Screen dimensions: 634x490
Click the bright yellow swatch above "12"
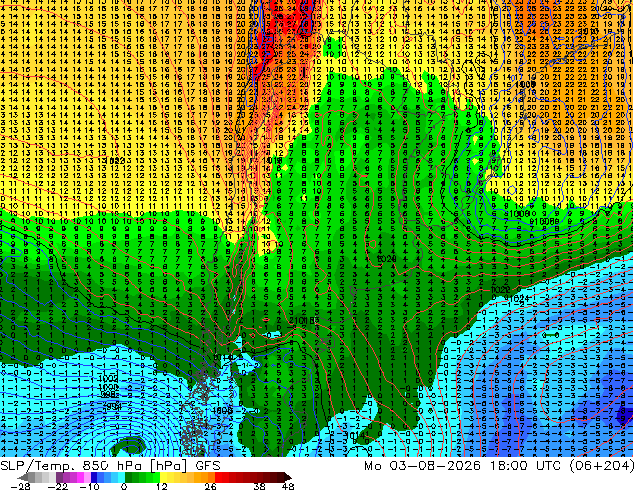pyautogui.click(x=163, y=477)
